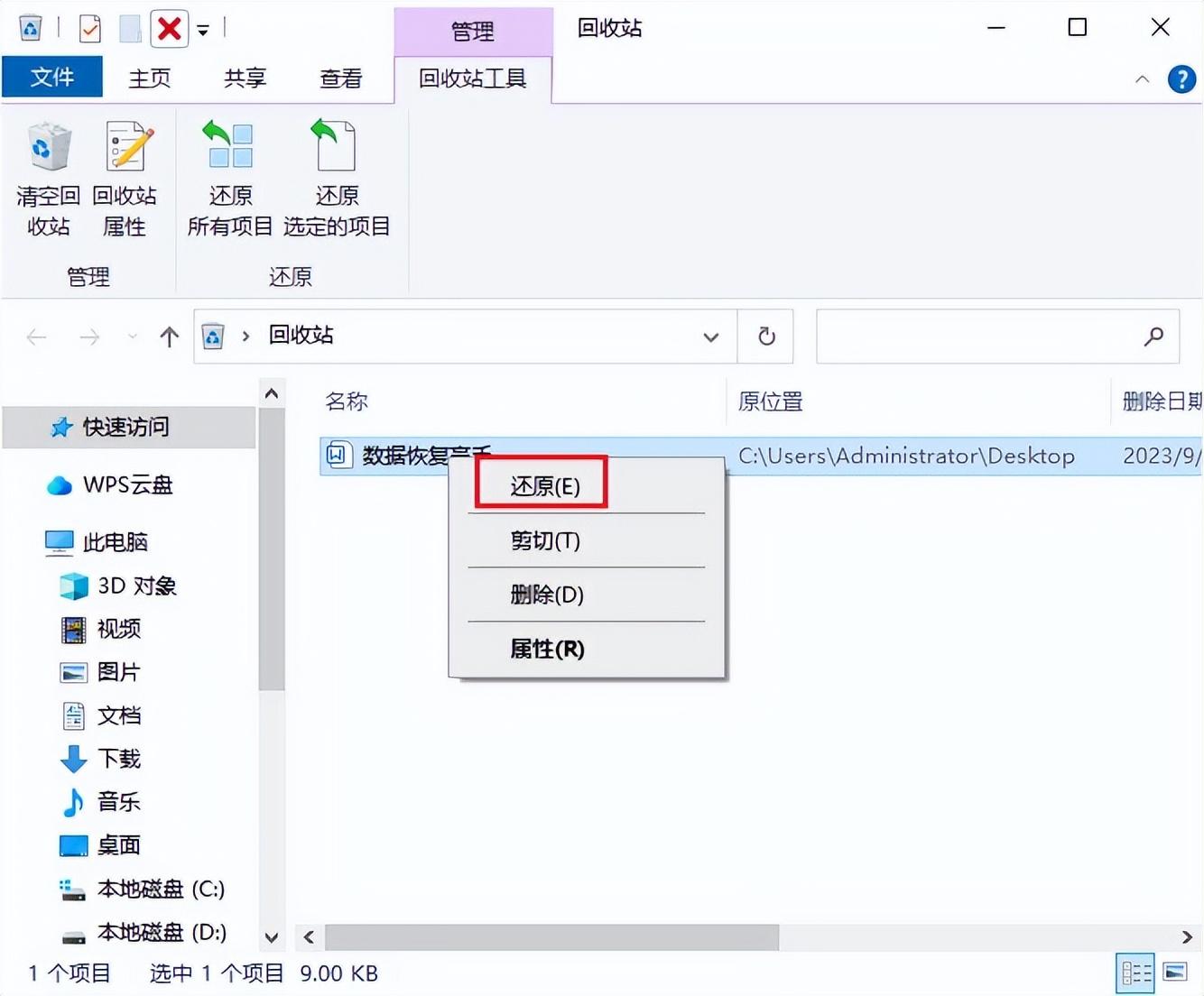This screenshot has width=1204, height=996.
Task: Click the Properties checkmark quick access icon
Action: pos(90,29)
